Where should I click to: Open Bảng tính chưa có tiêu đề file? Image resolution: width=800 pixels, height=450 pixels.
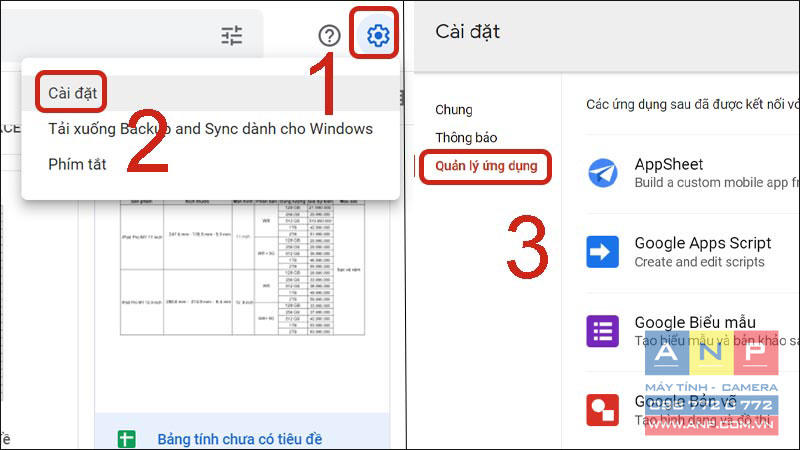click(x=240, y=439)
